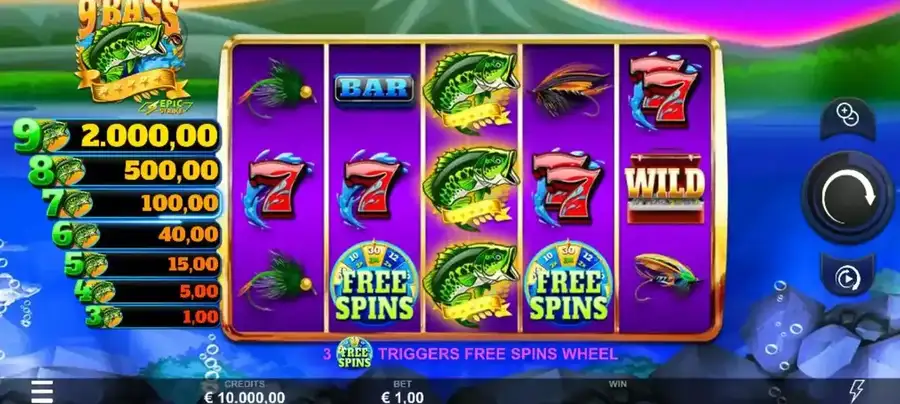Click the 5 bass 15,00 prize row
Image resolution: width=900 pixels, height=404 pixels.
(142, 264)
